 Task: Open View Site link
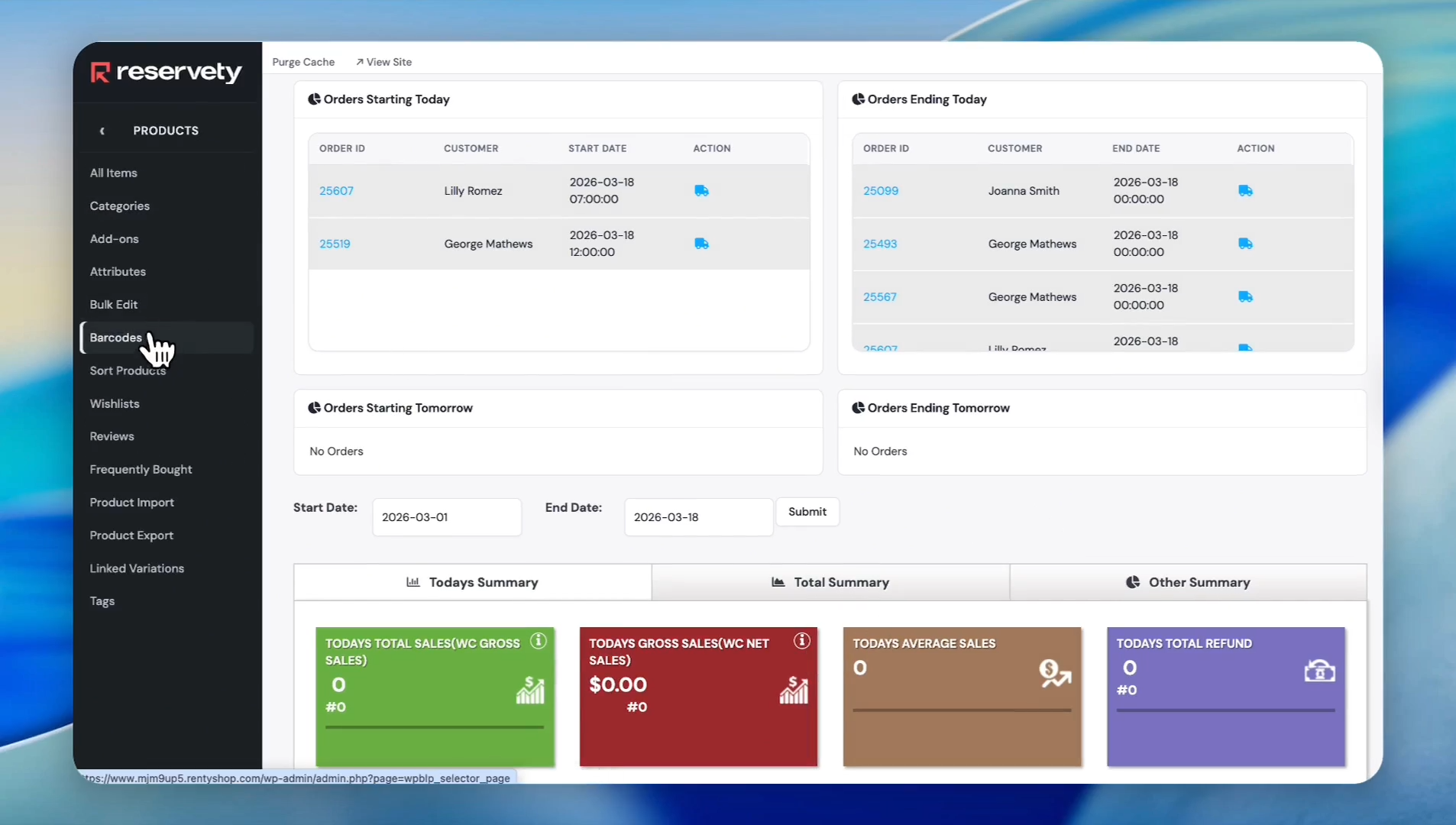[x=384, y=62]
